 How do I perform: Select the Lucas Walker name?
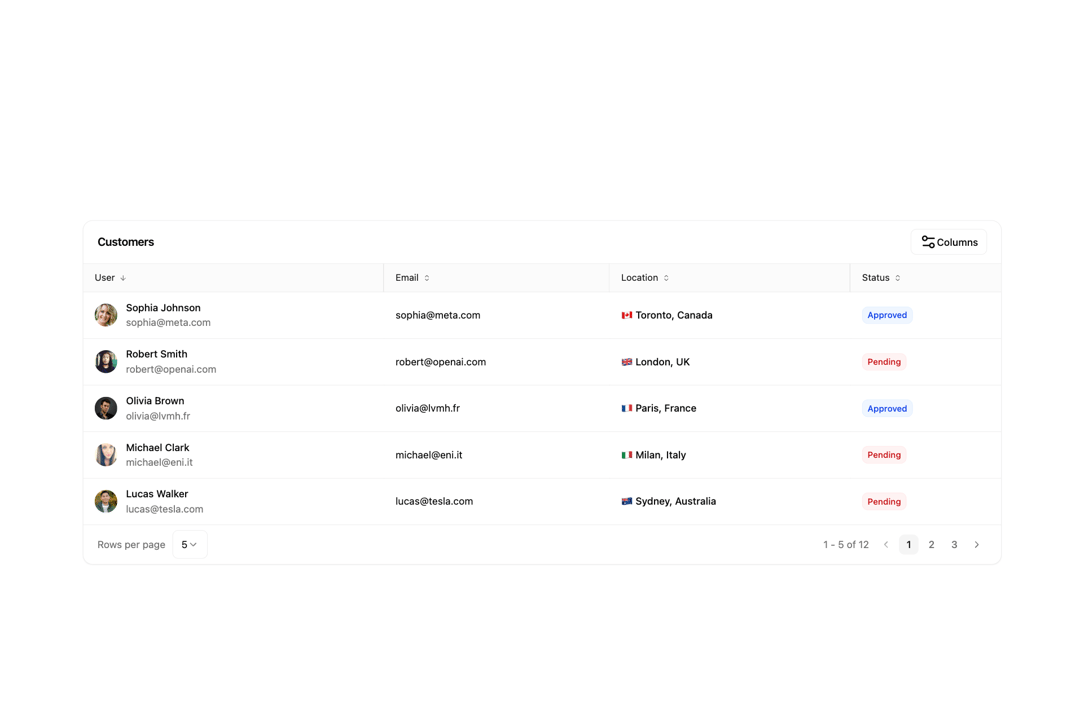click(157, 494)
